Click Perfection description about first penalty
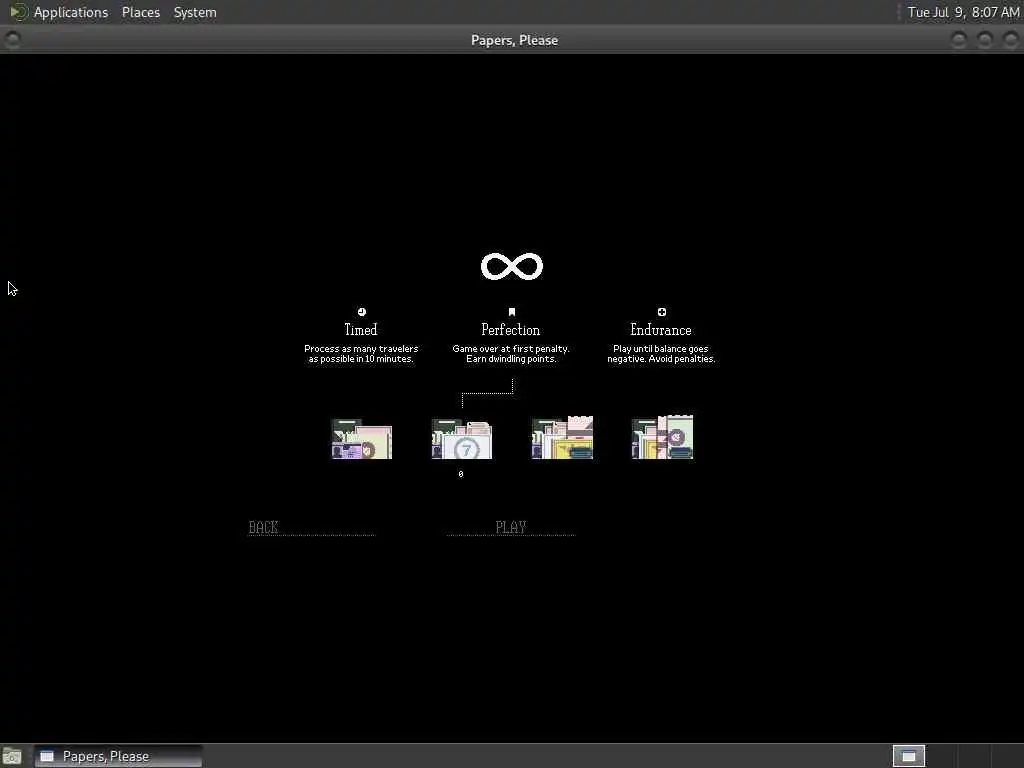Image resolution: width=1024 pixels, height=768 pixels. (x=511, y=354)
